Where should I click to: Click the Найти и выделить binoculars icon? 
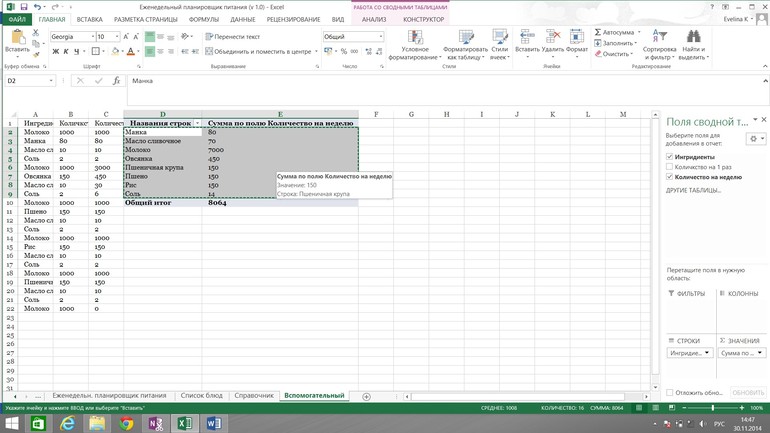coord(693,37)
